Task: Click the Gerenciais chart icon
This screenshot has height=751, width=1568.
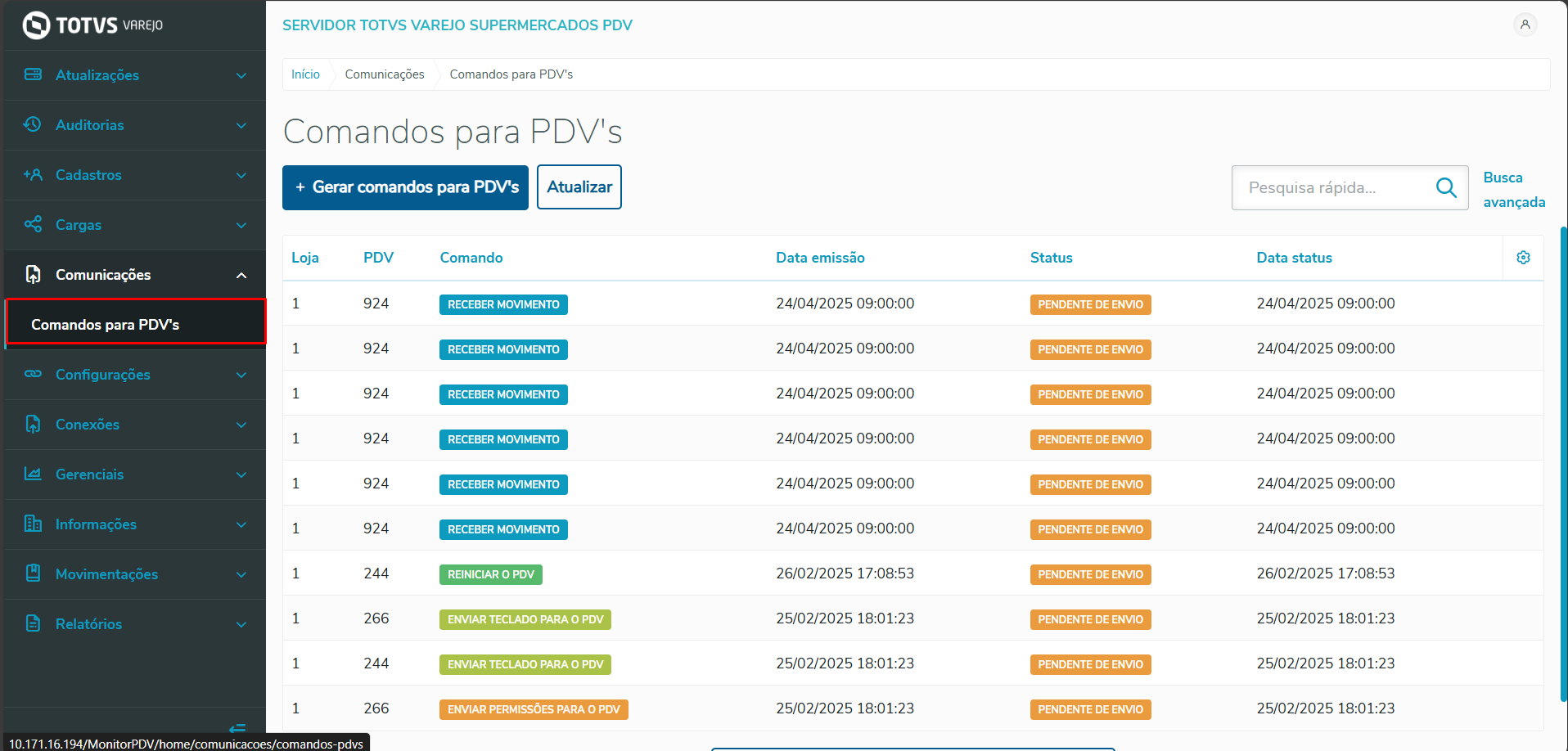Action: pos(33,474)
